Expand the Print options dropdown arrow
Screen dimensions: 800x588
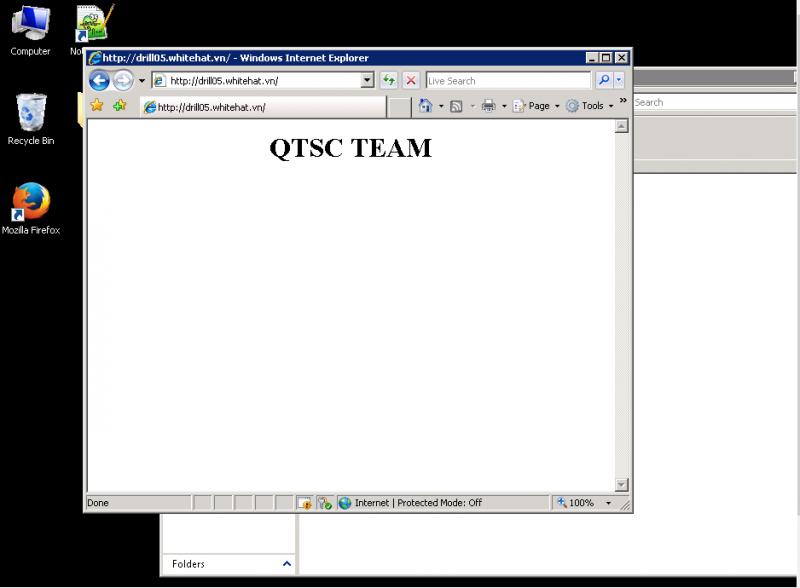504,106
